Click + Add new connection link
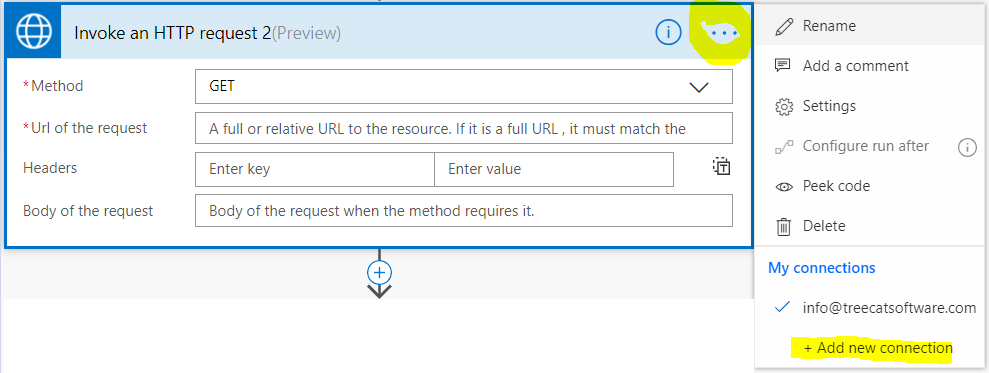989x373 pixels. click(878, 348)
